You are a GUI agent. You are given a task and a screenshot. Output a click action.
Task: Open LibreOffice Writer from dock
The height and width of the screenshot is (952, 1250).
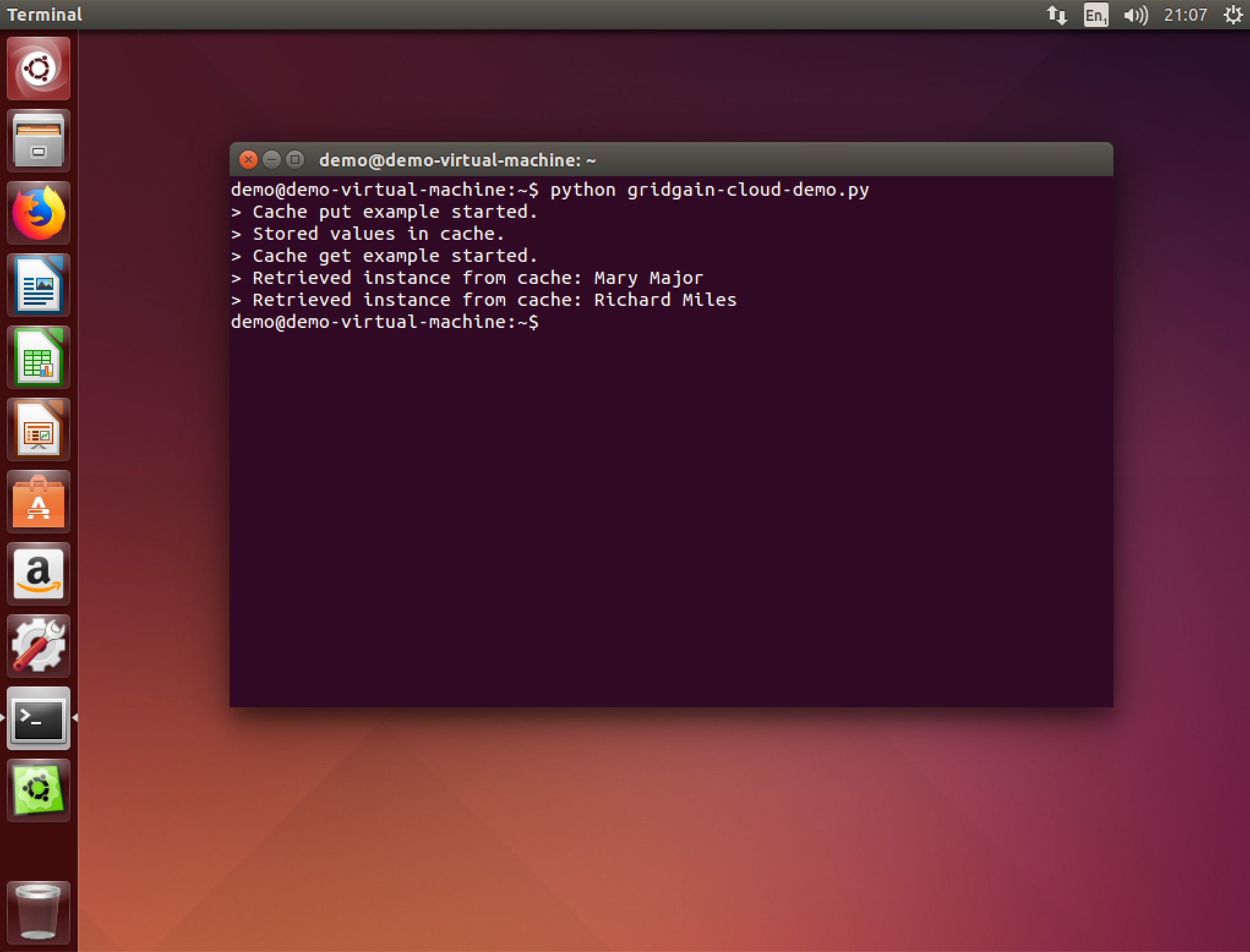point(39,285)
